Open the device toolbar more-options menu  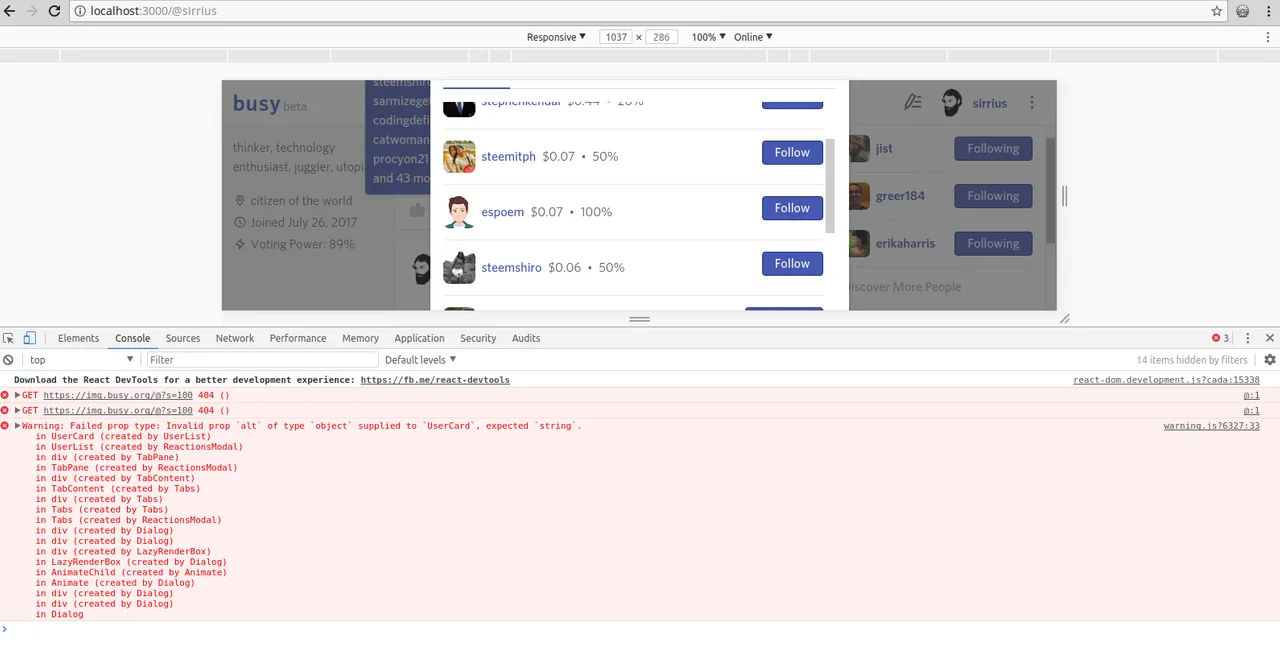coord(1267,37)
